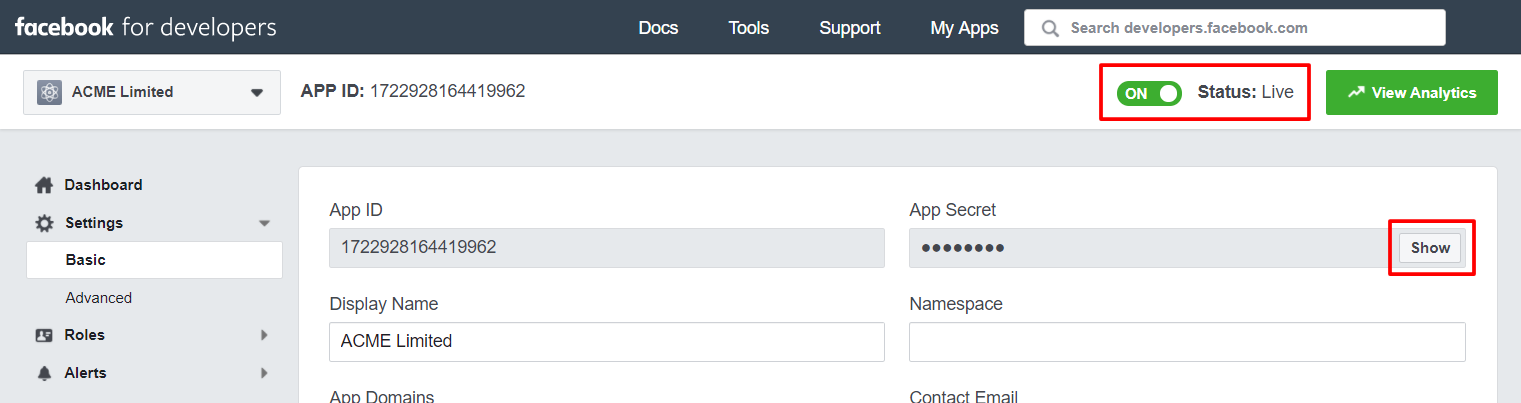1521x403 pixels.
Task: Open My Apps menu
Action: coord(964,28)
